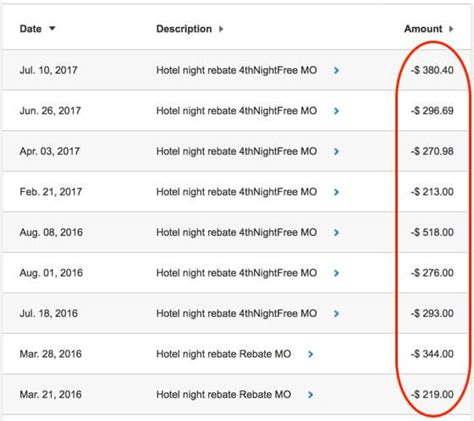
Task: Click the Date column header
Action: click(x=31, y=29)
